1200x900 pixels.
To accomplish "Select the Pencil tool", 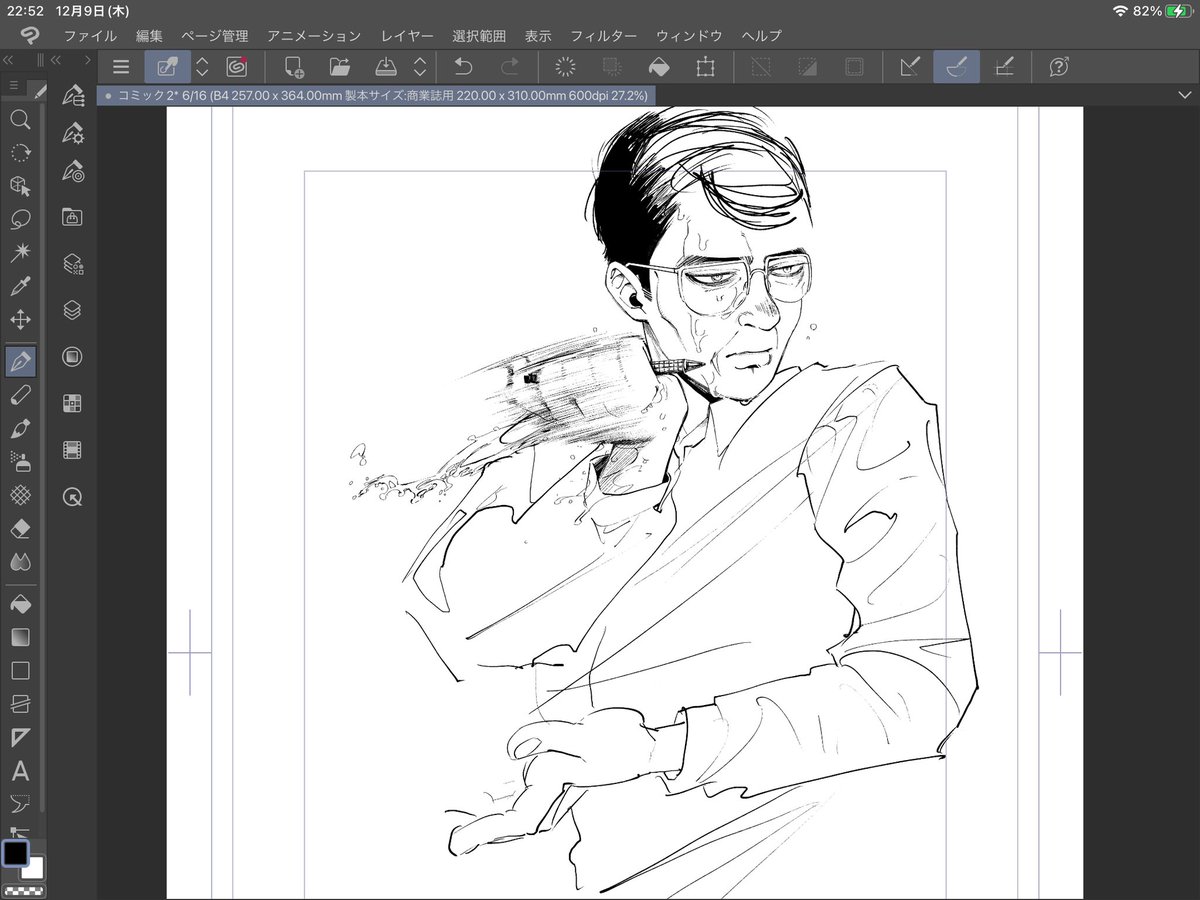I will click(19, 395).
